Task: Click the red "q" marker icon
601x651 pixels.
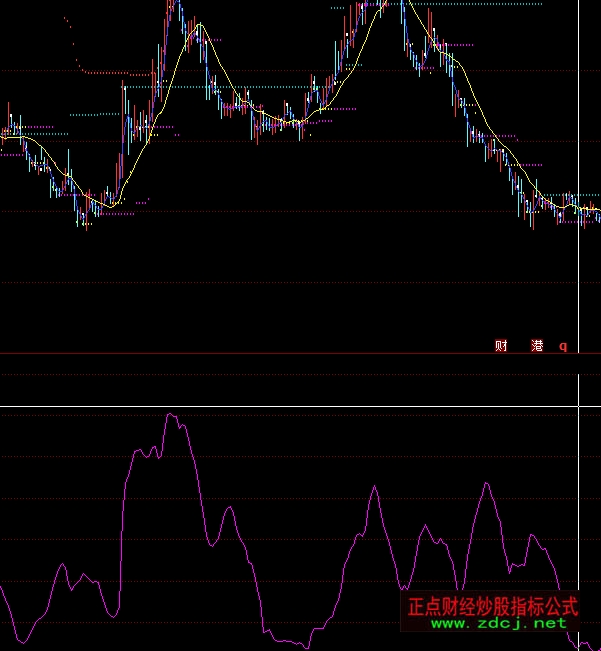Action: tap(562, 346)
